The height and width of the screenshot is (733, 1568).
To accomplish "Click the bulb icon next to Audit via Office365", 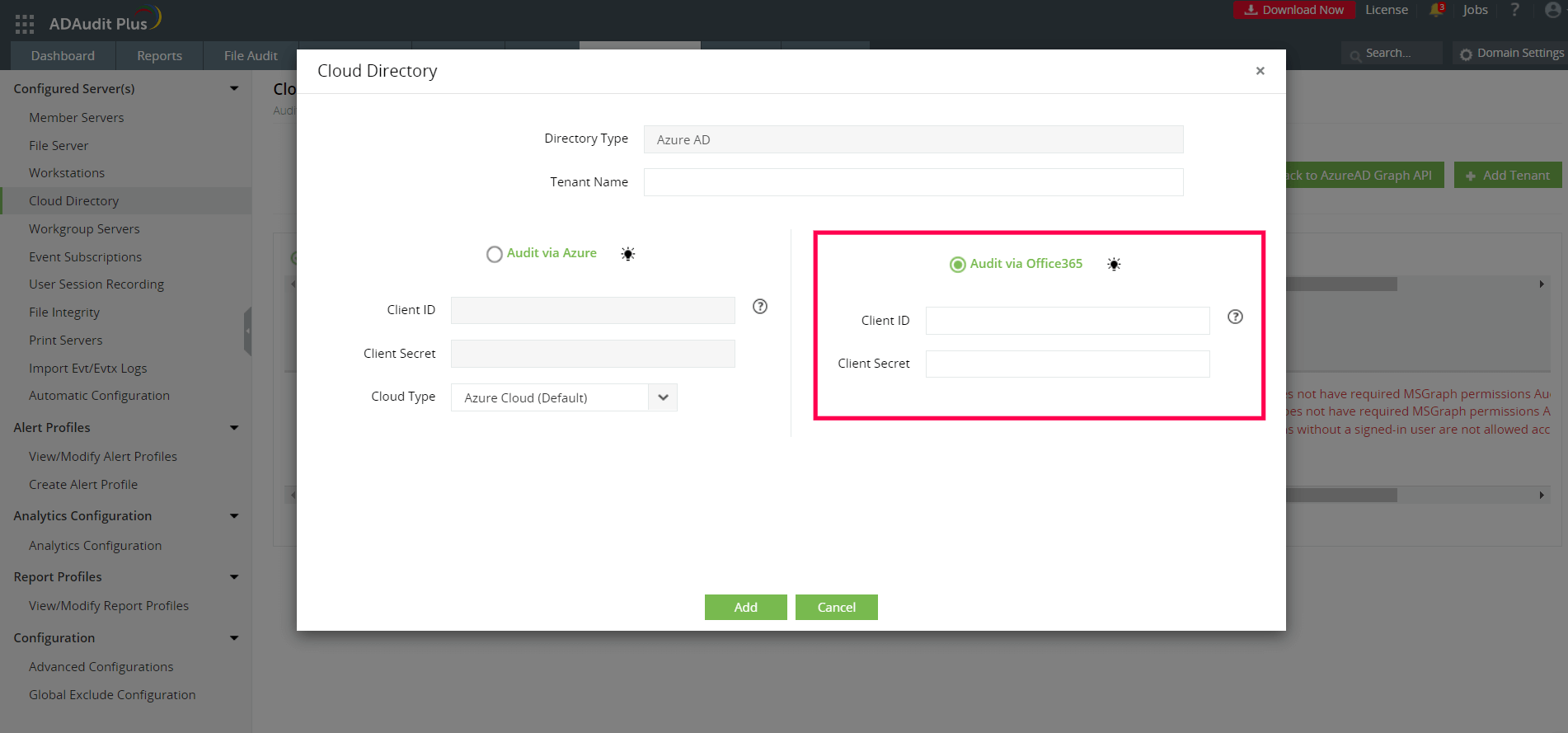I will pyautogui.click(x=1114, y=265).
